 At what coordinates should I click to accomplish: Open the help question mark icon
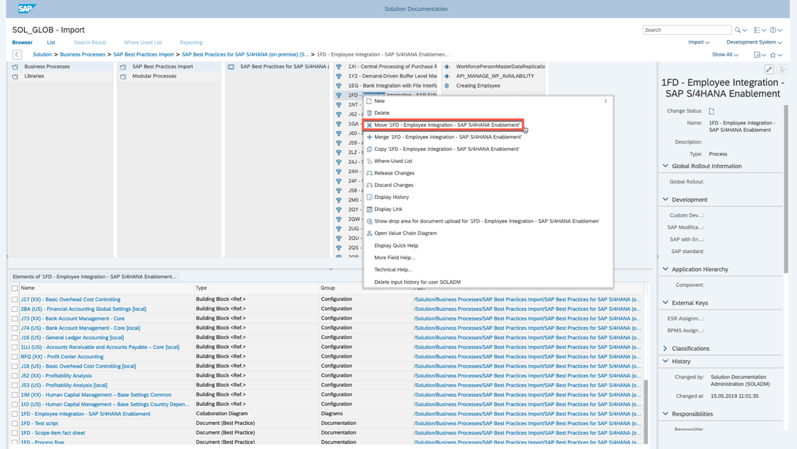(x=773, y=30)
